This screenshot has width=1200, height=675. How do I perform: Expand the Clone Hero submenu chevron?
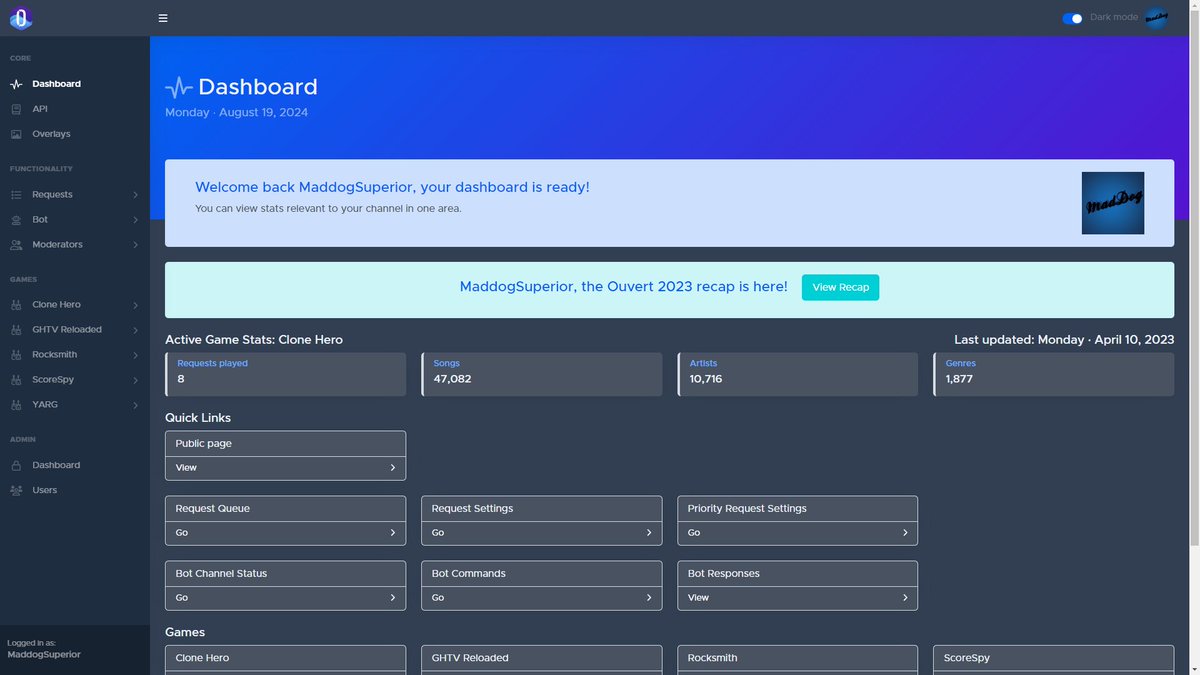coord(135,304)
